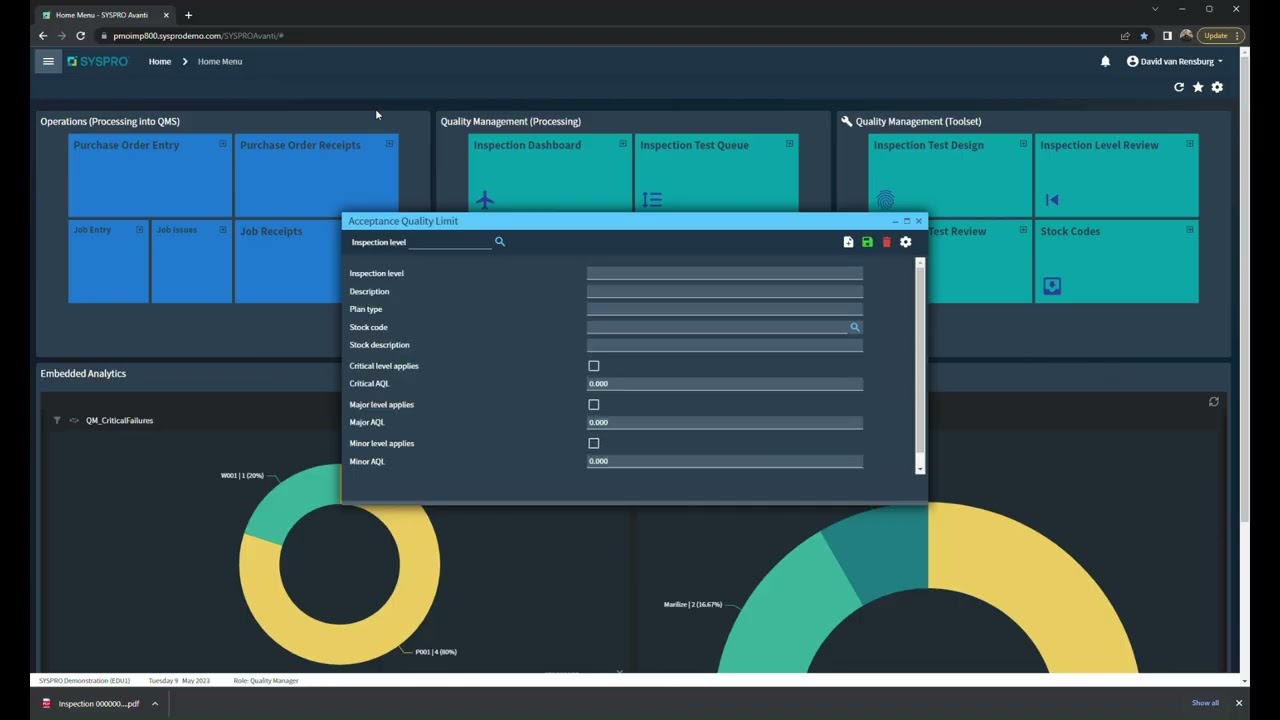Image resolution: width=1280 pixels, height=720 pixels.
Task: Click the Update button in Chrome
Action: click(1220, 36)
